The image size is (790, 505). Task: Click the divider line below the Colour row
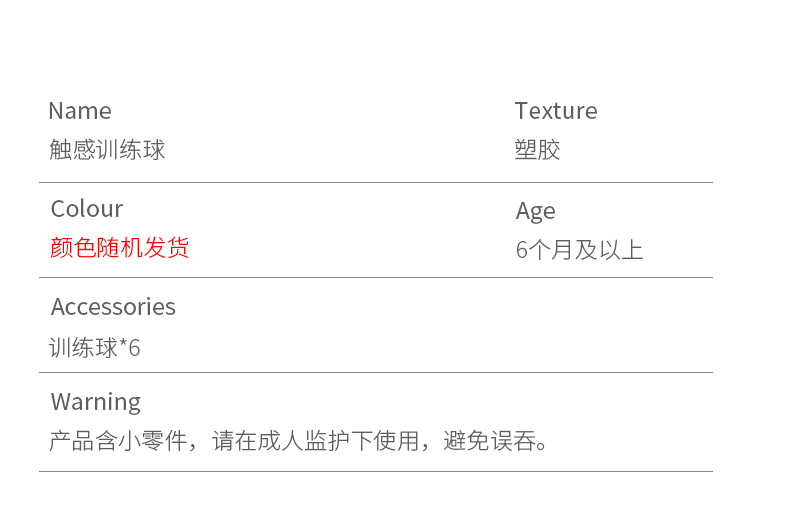pos(375,277)
